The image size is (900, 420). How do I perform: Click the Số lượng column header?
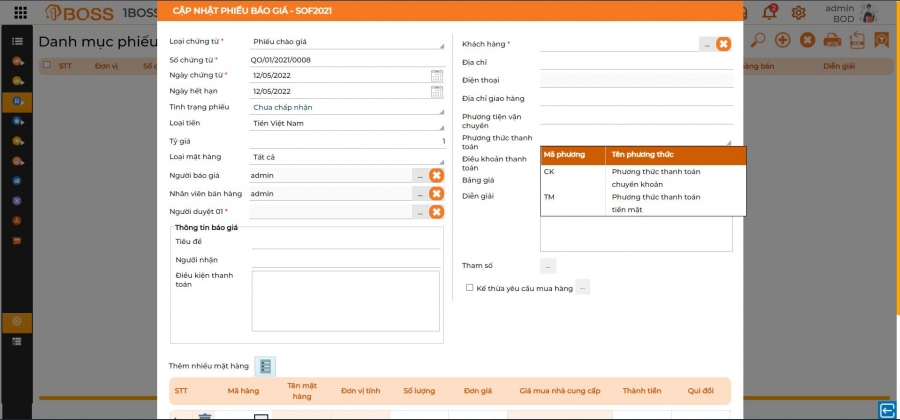419,391
